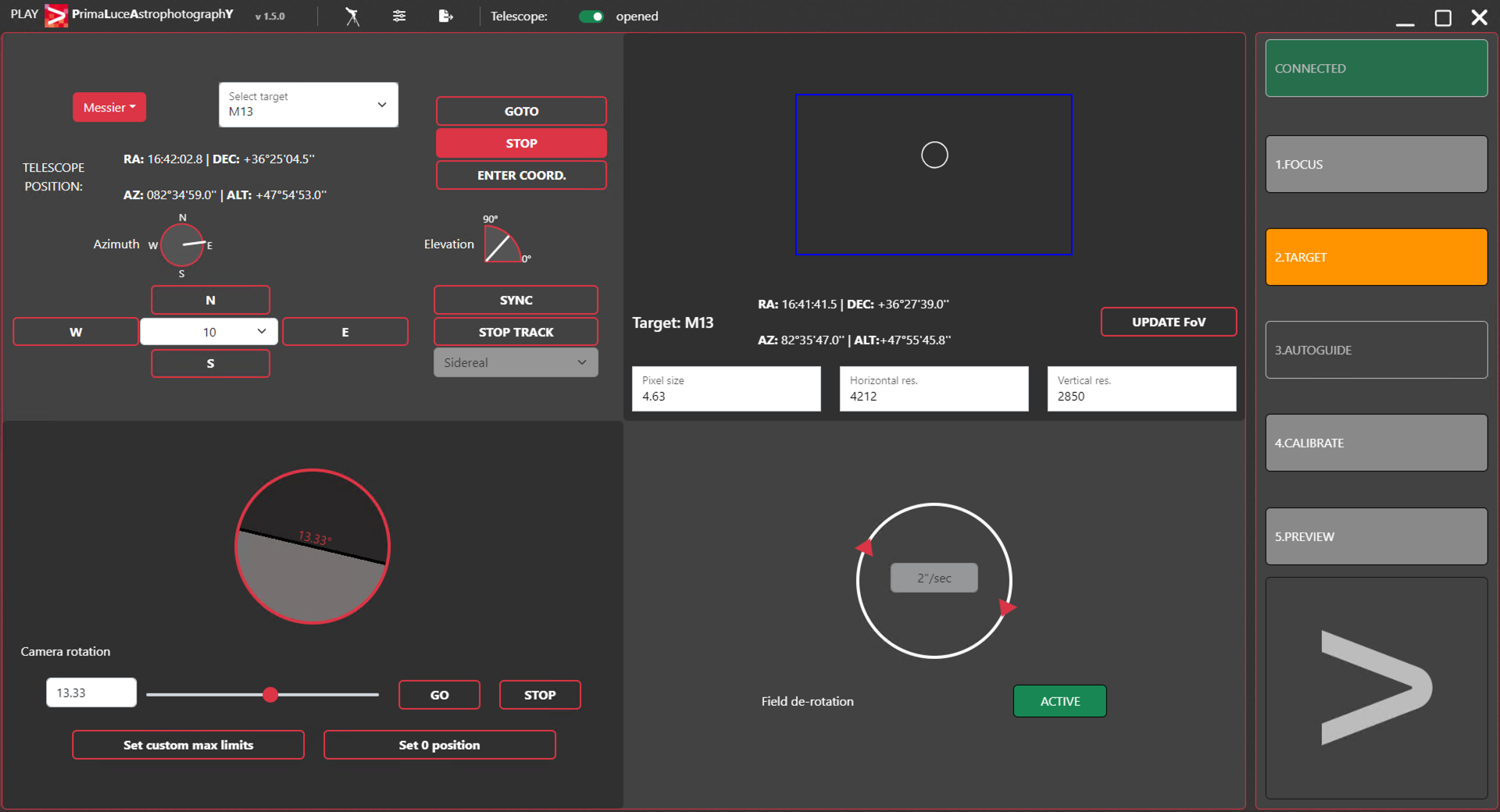Switch to the 1.FOCUS tab
This screenshot has width=1500, height=812.
coord(1376,164)
